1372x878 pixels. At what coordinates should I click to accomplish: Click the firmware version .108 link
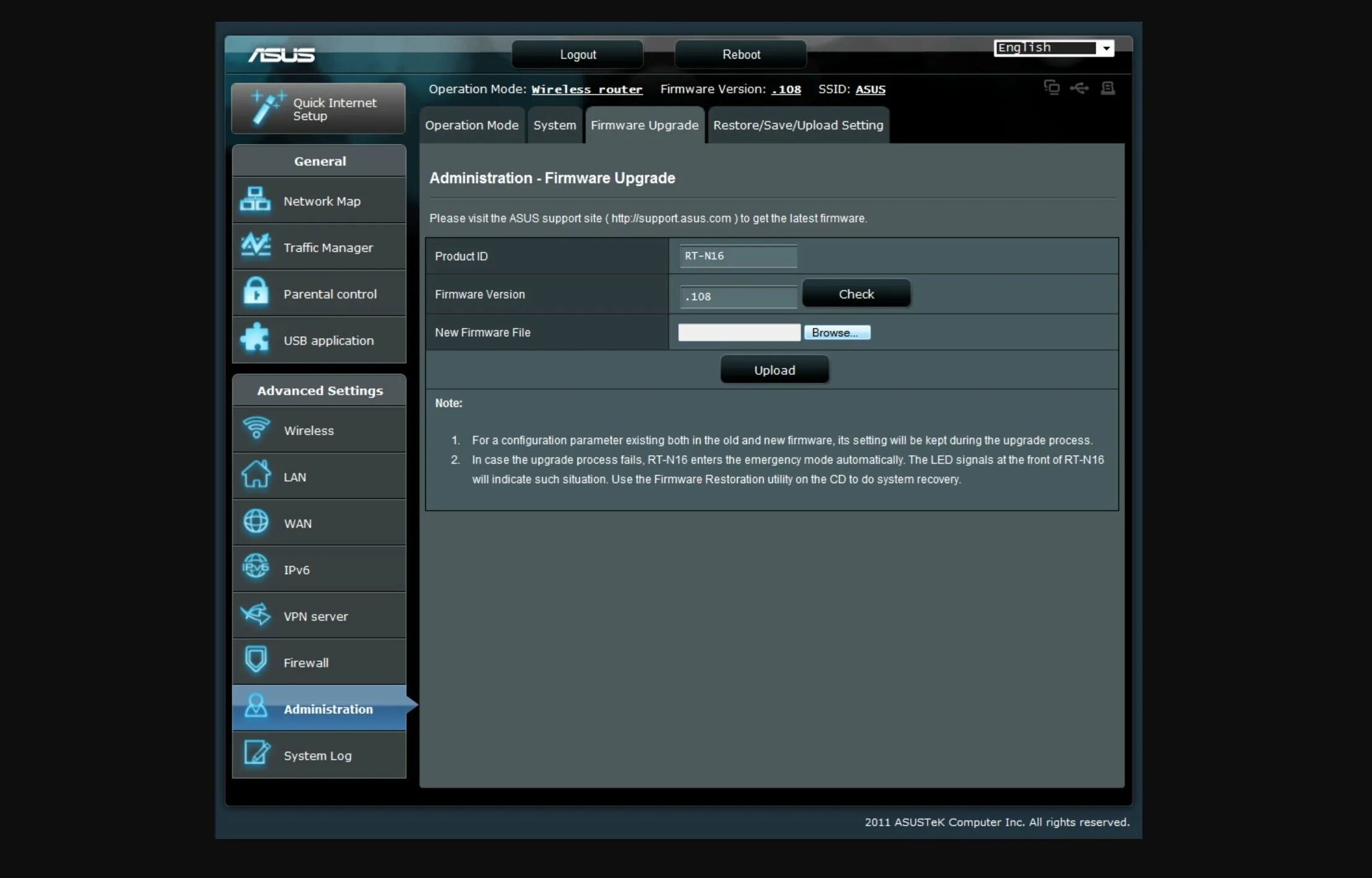pos(786,89)
